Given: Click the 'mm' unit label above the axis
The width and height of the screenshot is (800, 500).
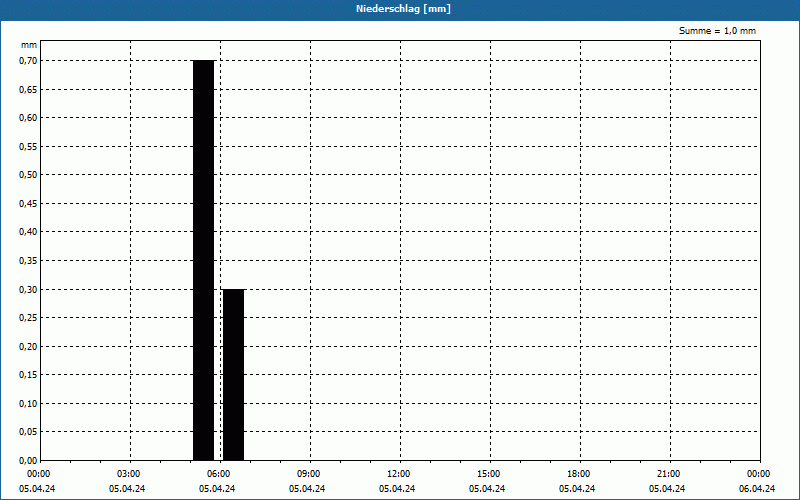Looking at the screenshot, I should 29,45.
